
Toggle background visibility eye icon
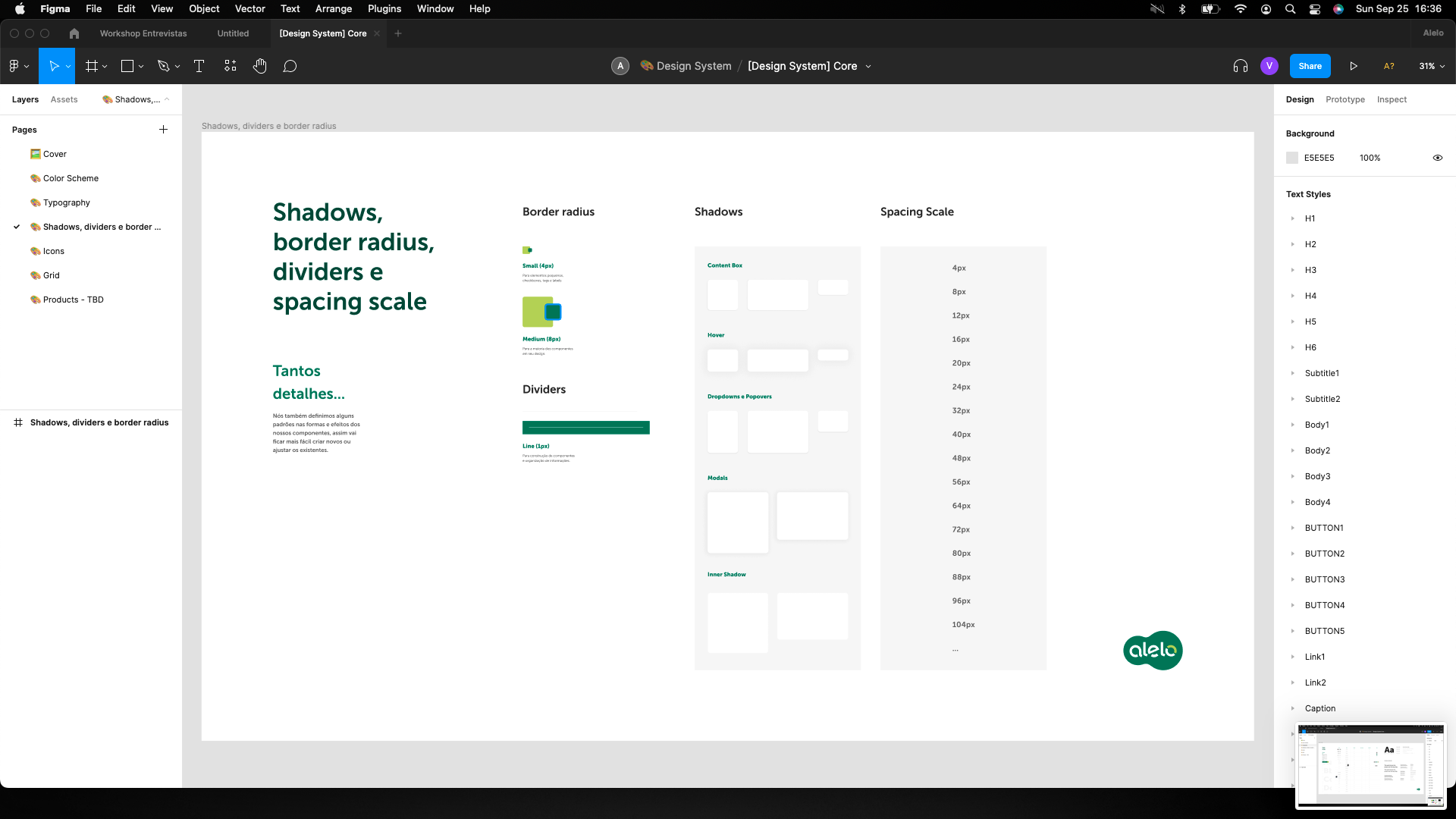1437,158
